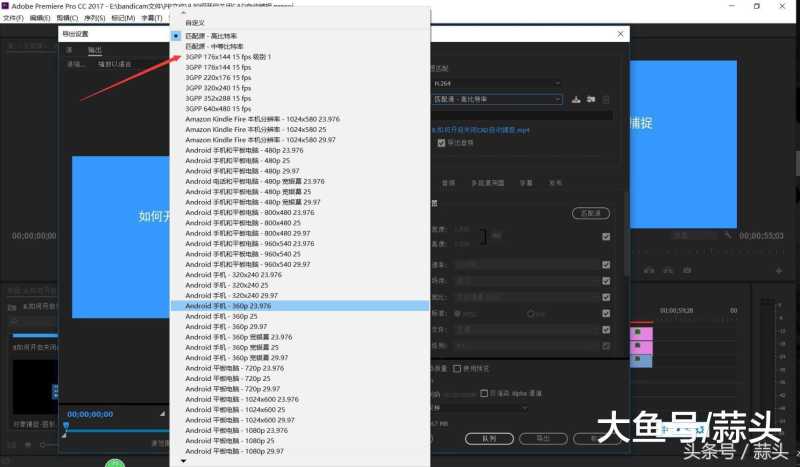Image resolution: width=800 pixels, height=467 pixels.
Task: Open the preset dropdown showing 匹配源 - 高比特率
Action: point(497,100)
